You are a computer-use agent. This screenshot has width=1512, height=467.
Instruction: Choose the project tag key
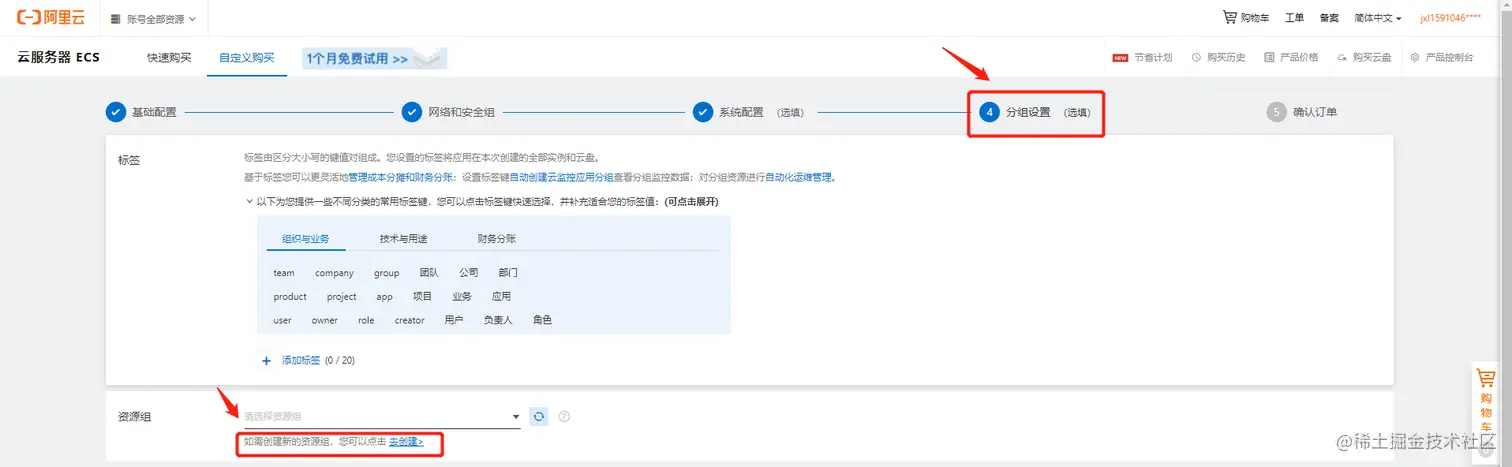342,297
